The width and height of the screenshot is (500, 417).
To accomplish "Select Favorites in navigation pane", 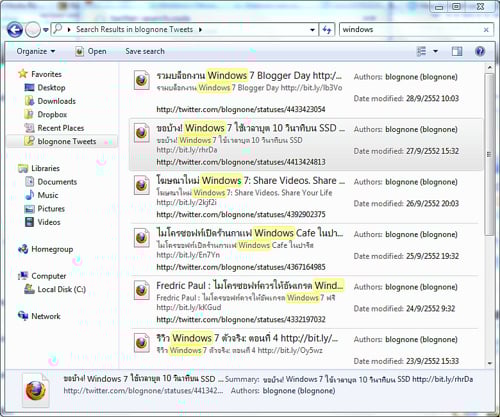I will (46, 74).
